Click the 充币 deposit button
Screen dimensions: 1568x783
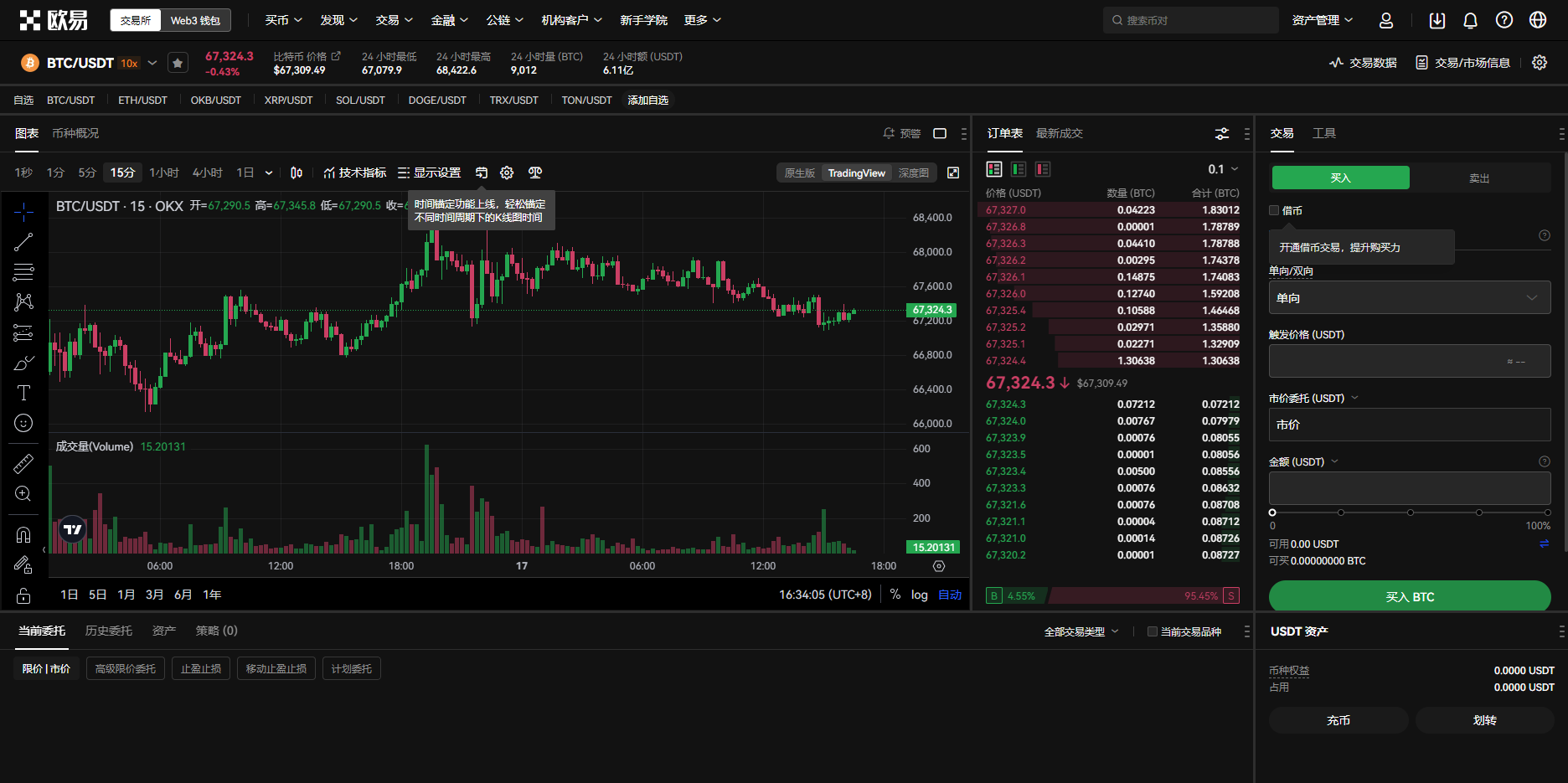click(1338, 720)
